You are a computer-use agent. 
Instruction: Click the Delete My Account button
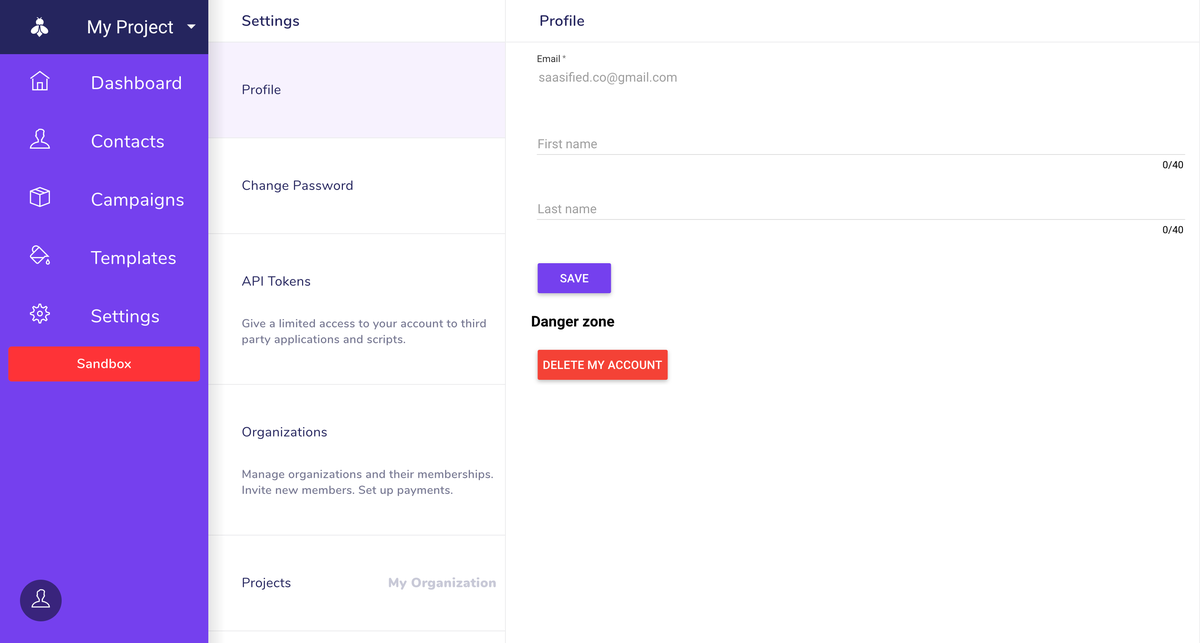[602, 365]
